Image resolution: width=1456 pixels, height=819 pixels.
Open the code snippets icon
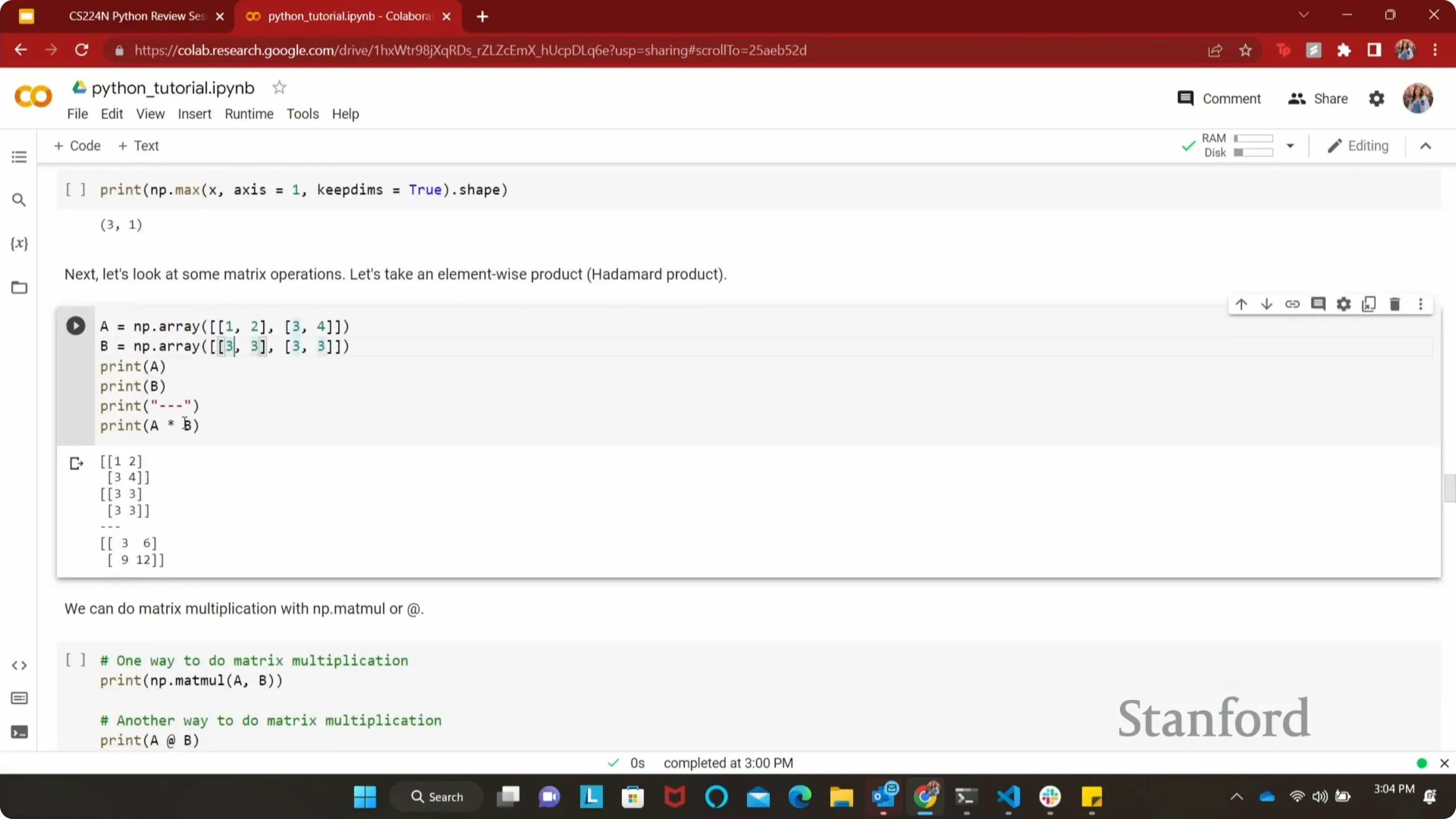[19, 666]
